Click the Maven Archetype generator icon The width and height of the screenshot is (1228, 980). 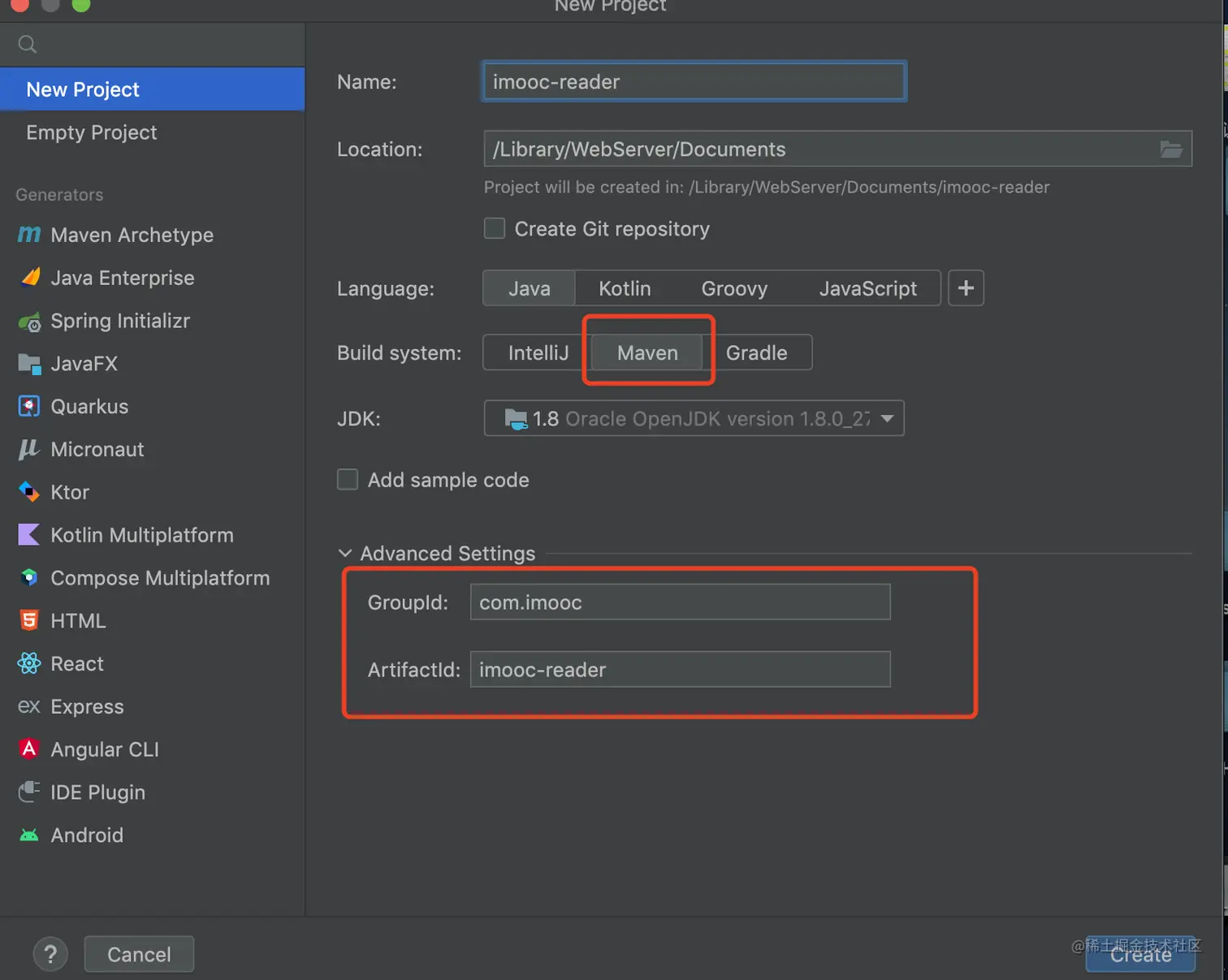pos(29,235)
